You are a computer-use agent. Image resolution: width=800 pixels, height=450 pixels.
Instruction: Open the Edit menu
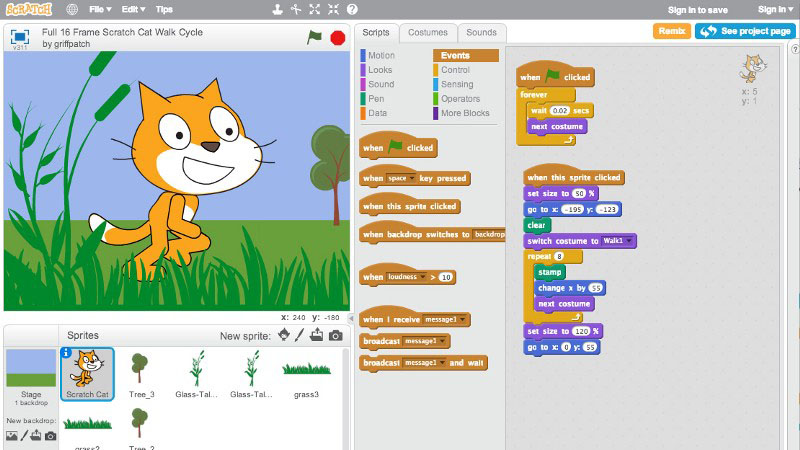(x=133, y=9)
